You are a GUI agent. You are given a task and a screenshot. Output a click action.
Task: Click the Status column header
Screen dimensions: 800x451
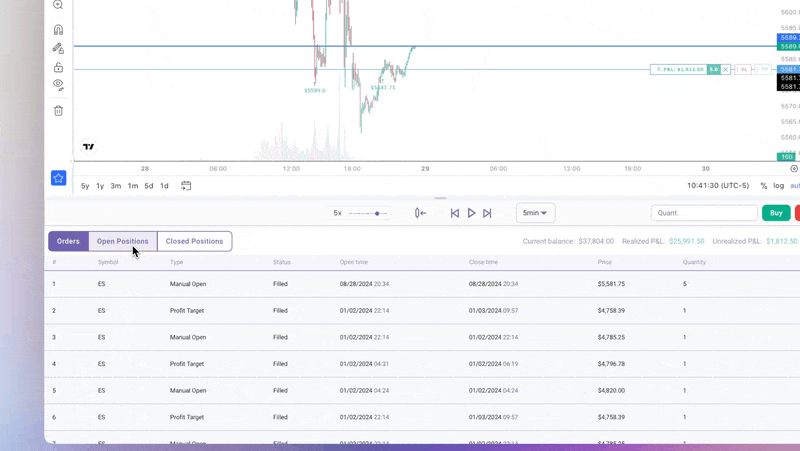pyautogui.click(x=282, y=262)
